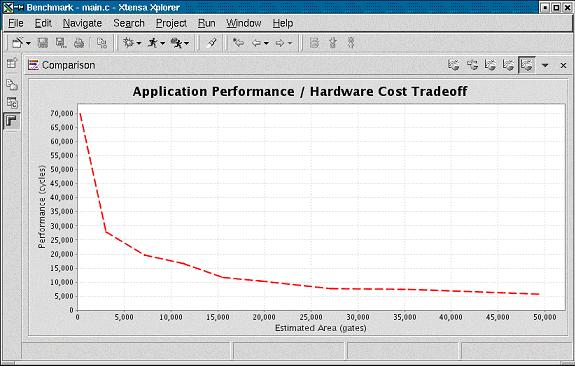Image resolution: width=575 pixels, height=366 pixels.
Task: Click the top icon in left sidebar
Action: [12, 63]
